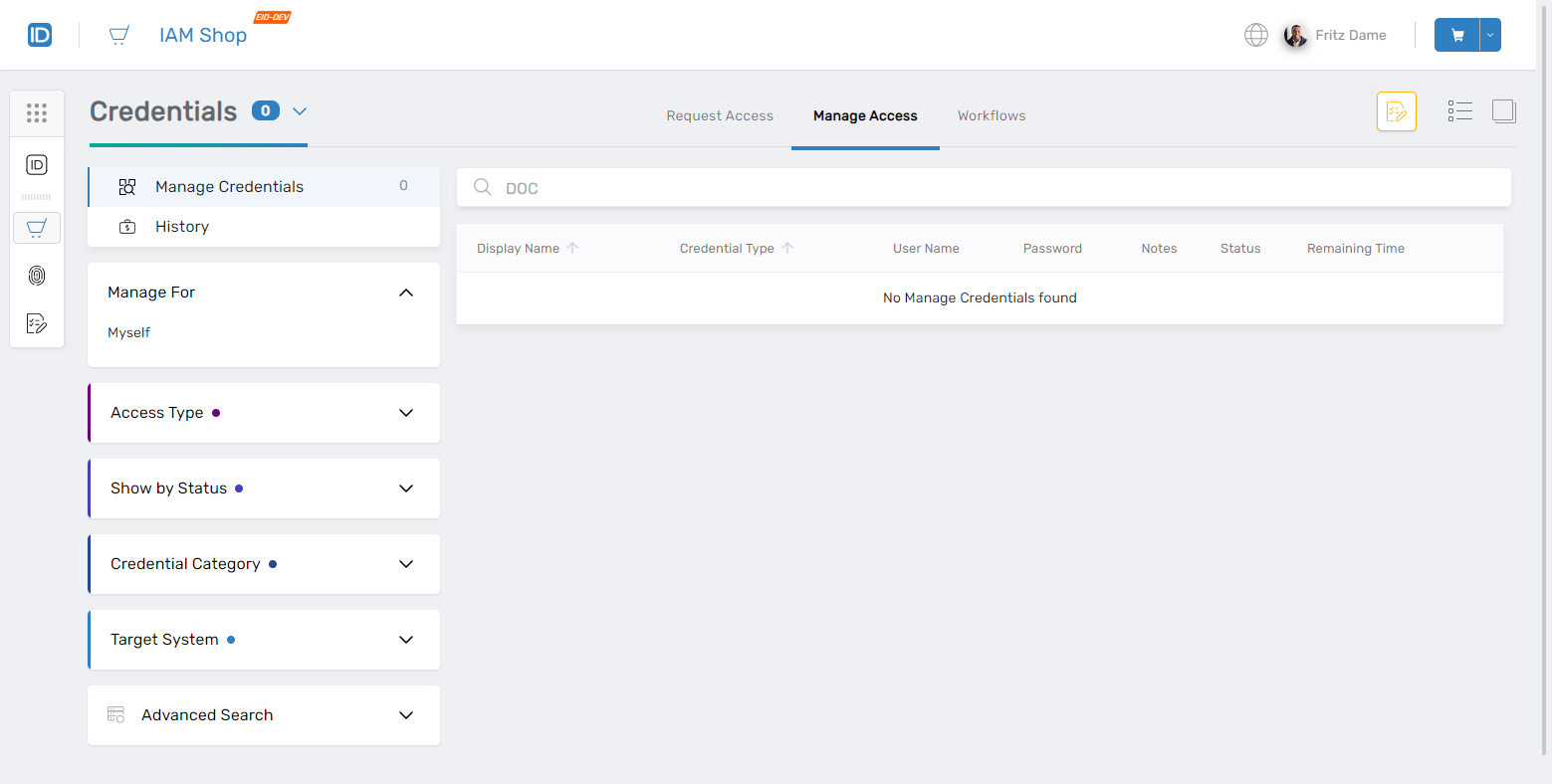
Task: Open History in the left menu
Action: coord(182,227)
